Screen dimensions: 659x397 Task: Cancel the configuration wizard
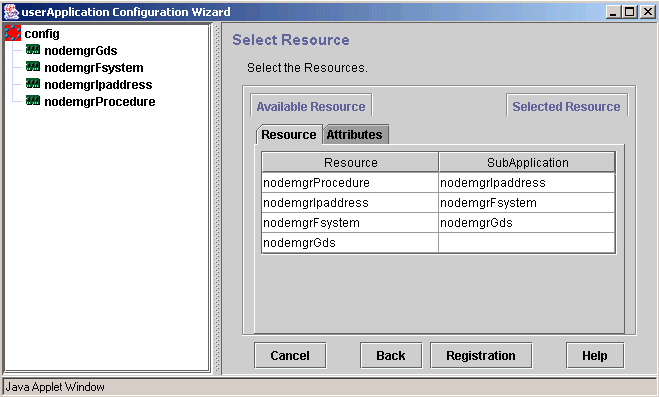pos(290,355)
